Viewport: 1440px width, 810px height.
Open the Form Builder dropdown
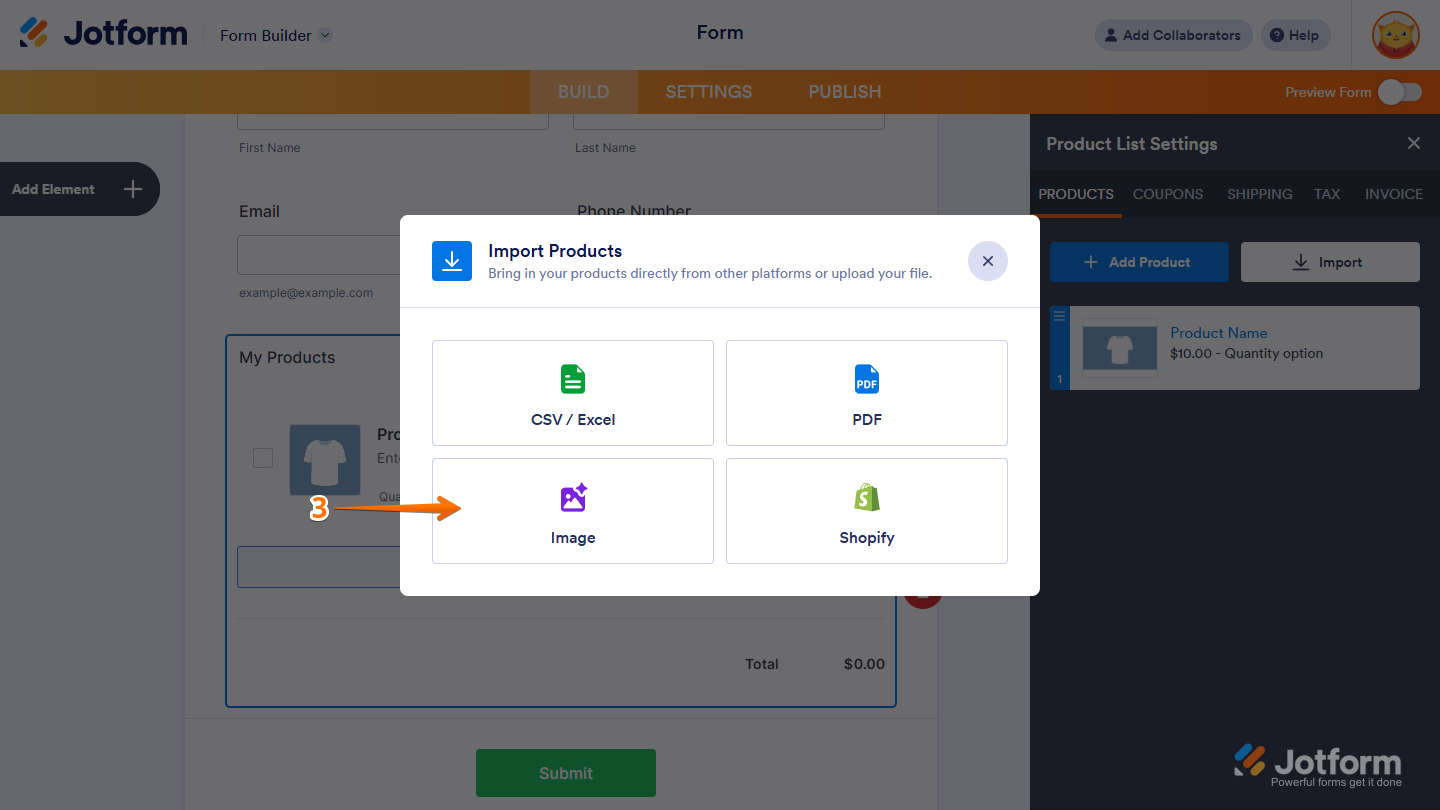point(276,35)
